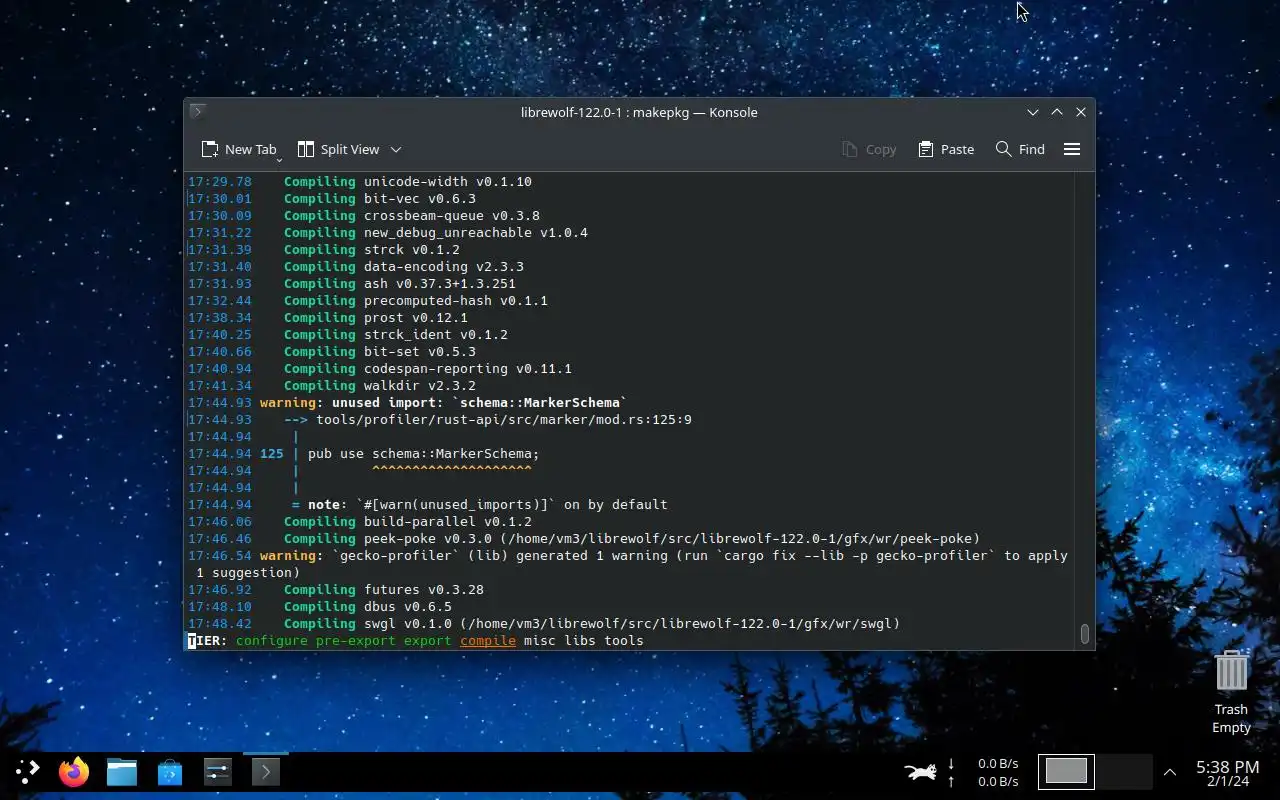Image resolution: width=1280 pixels, height=800 pixels.
Task: Open a New Tab in Konsole
Action: [x=238, y=149]
